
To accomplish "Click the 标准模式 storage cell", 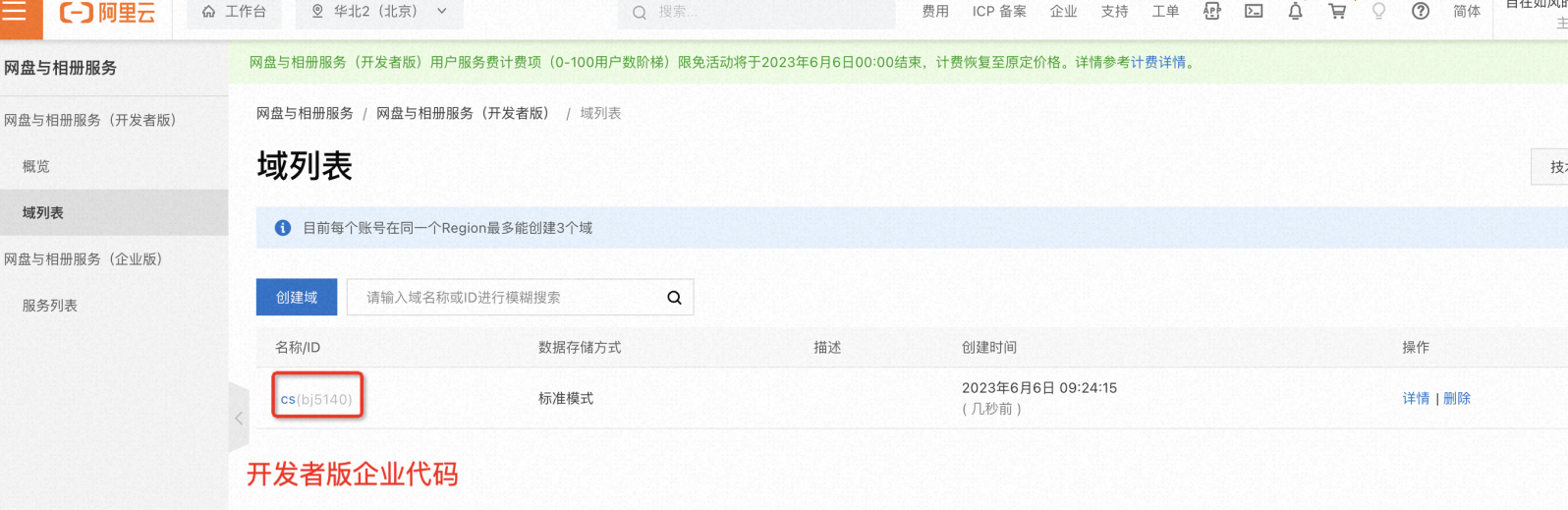I will coord(566,398).
